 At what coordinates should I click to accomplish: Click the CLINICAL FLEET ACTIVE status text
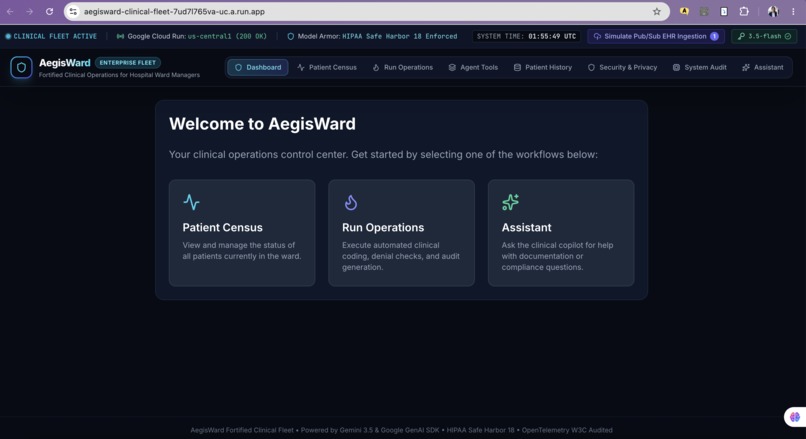55,36
